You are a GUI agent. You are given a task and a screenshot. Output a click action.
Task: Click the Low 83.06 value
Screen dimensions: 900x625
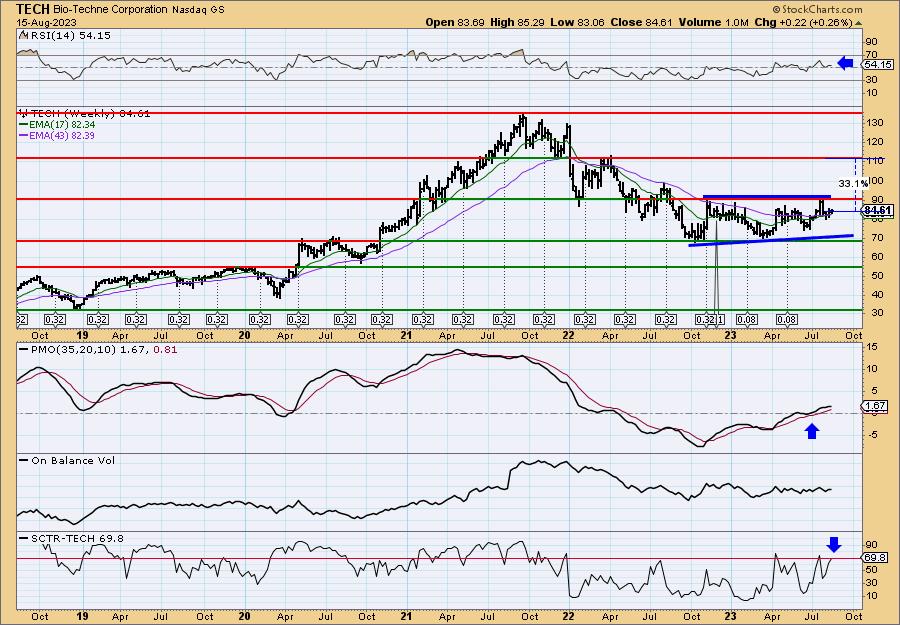(576, 22)
